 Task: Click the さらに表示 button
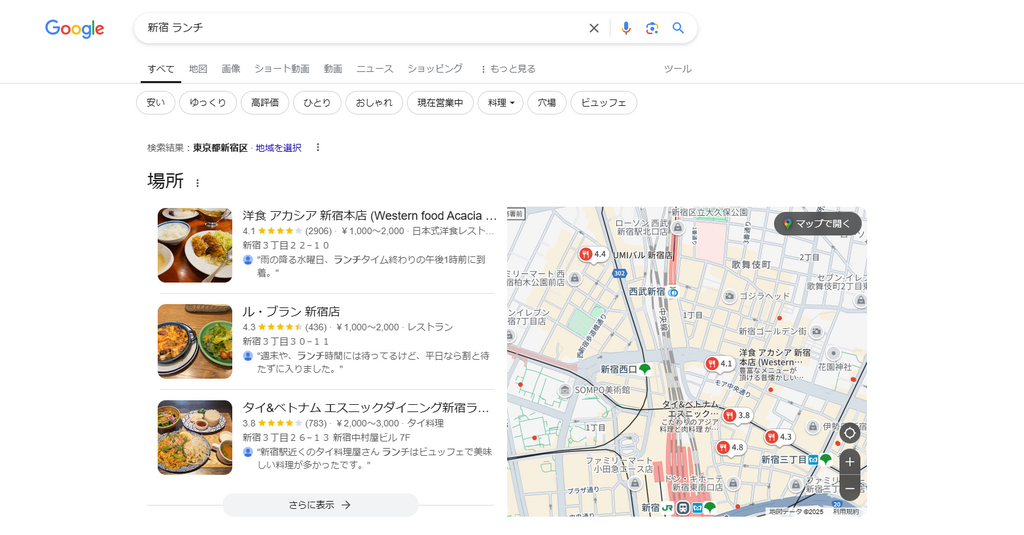coord(320,505)
